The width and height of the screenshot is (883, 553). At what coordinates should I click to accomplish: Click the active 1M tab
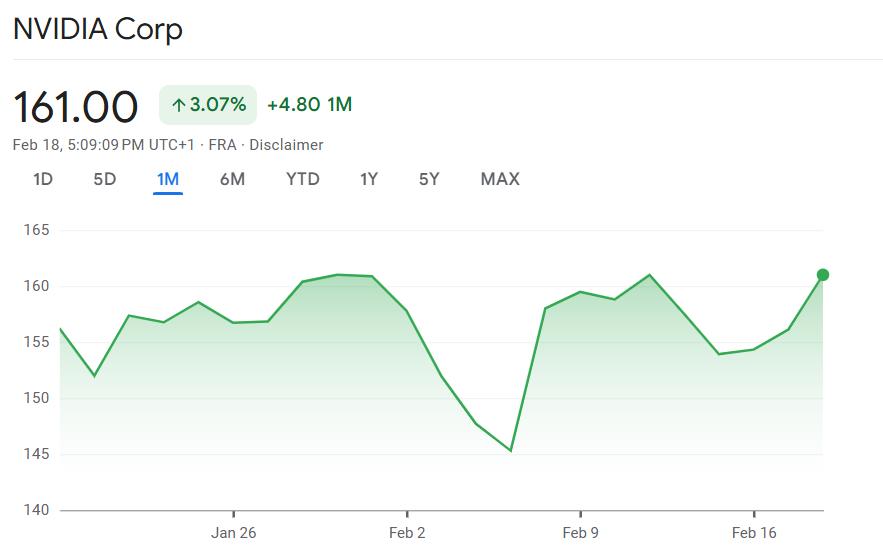coord(167,179)
